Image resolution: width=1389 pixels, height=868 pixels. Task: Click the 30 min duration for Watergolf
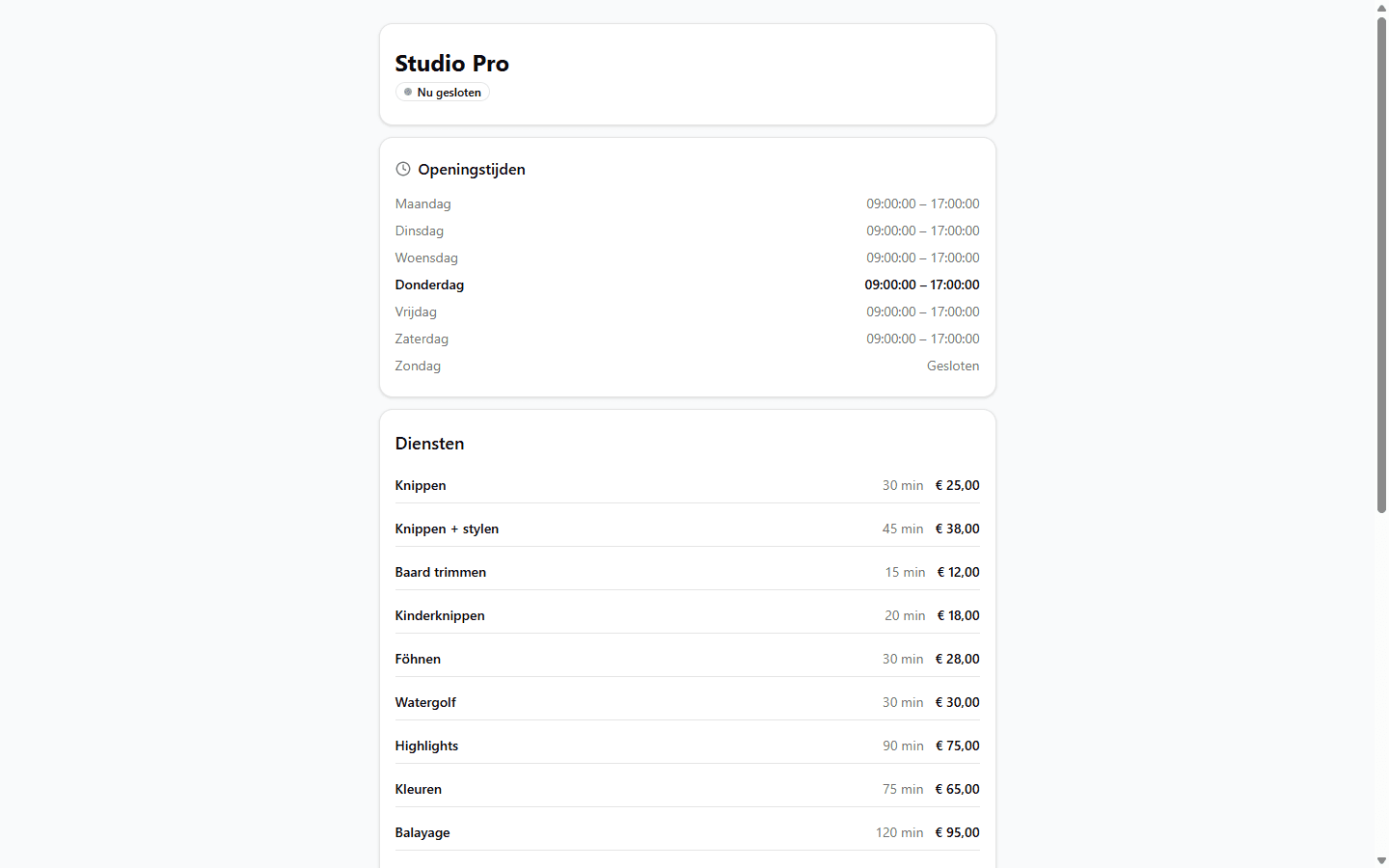coord(903,702)
